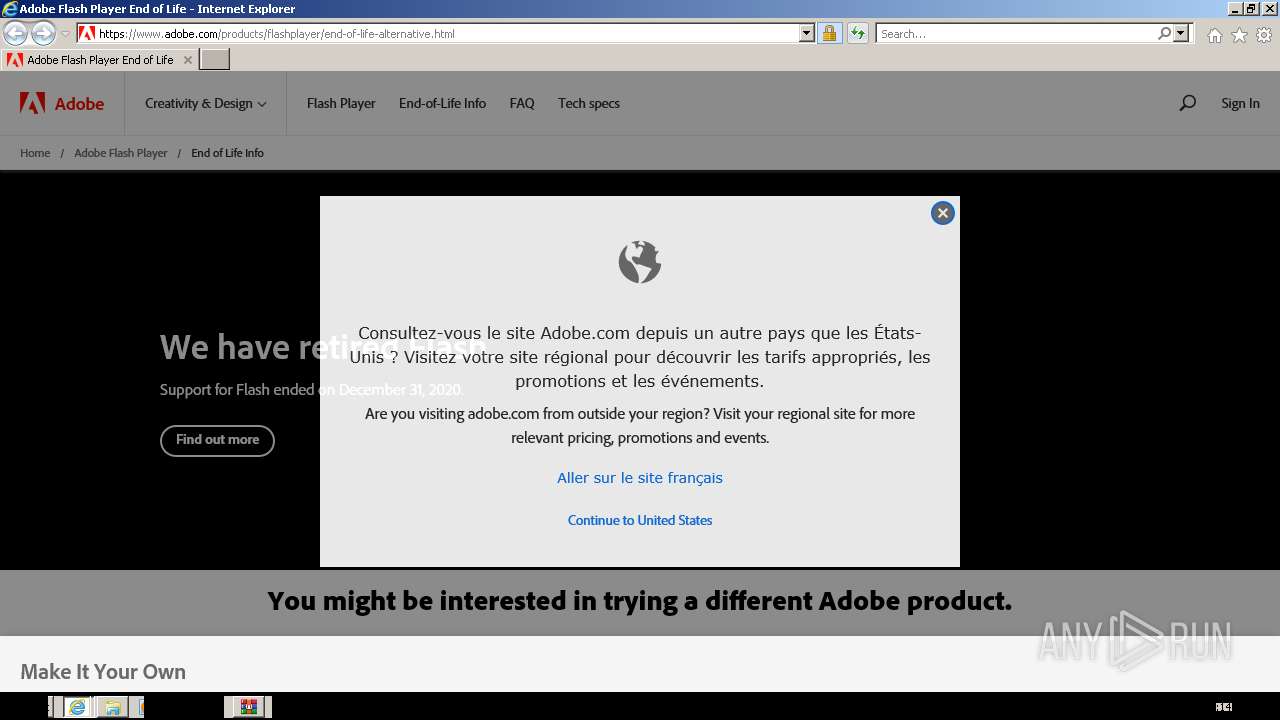
Task: Open the Tech specs nav item
Action: [x=589, y=103]
